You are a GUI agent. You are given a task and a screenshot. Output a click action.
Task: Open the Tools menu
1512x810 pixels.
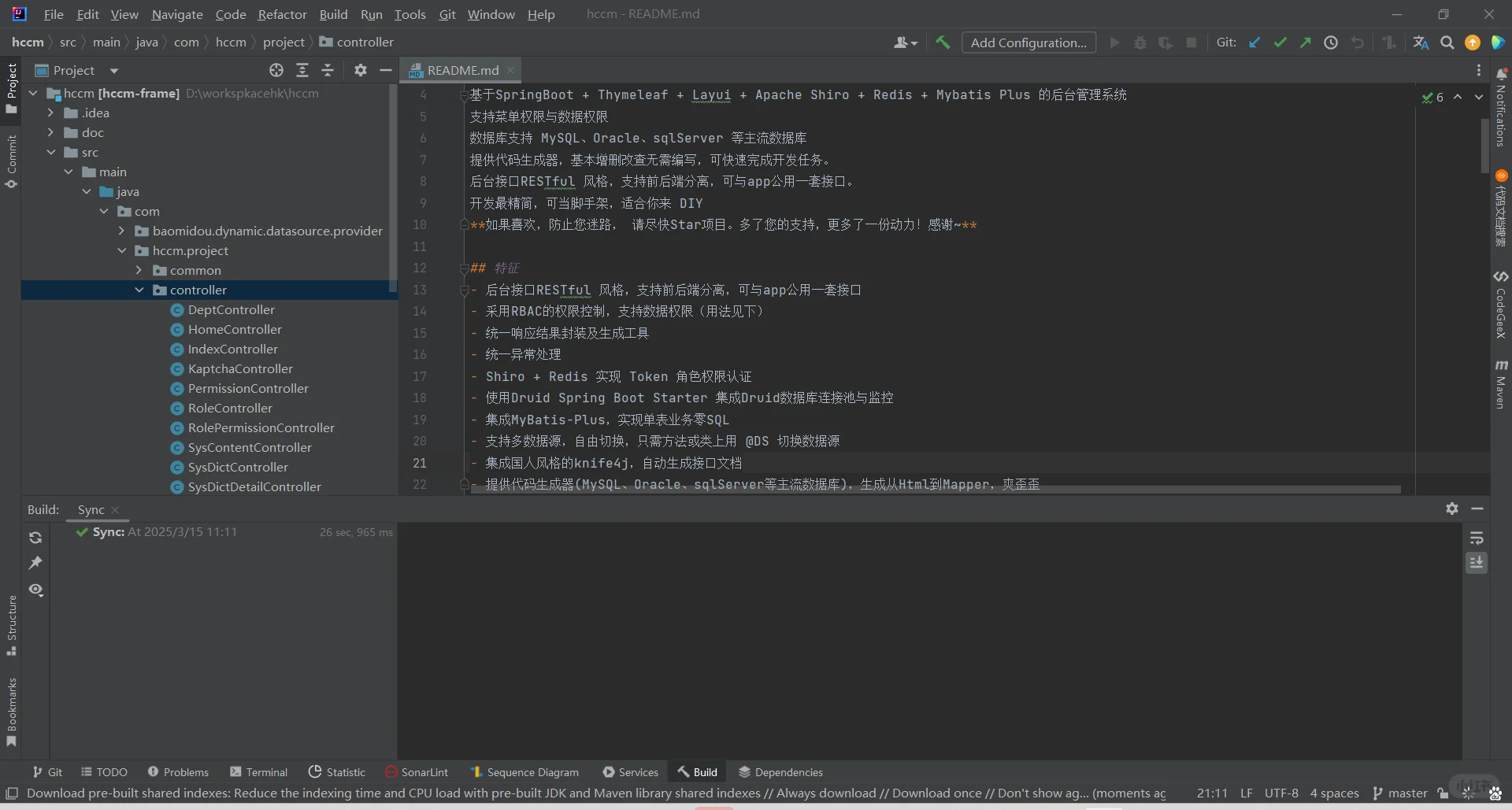click(x=409, y=14)
